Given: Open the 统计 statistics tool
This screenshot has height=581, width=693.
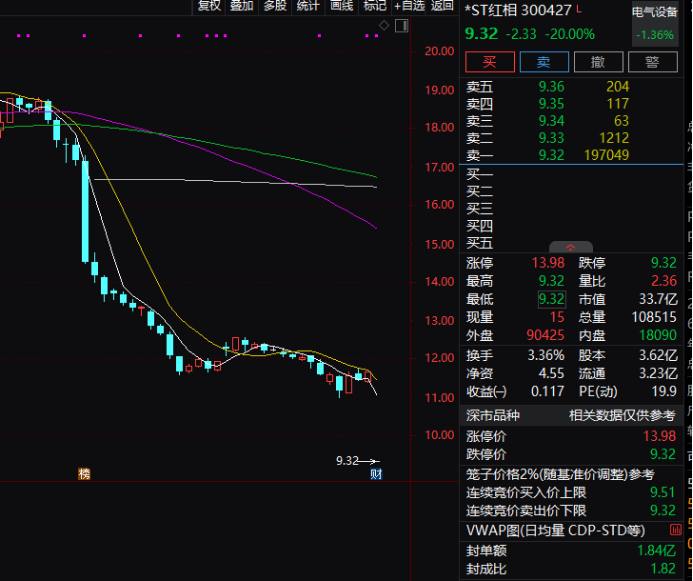Looking at the screenshot, I should click(x=308, y=6).
